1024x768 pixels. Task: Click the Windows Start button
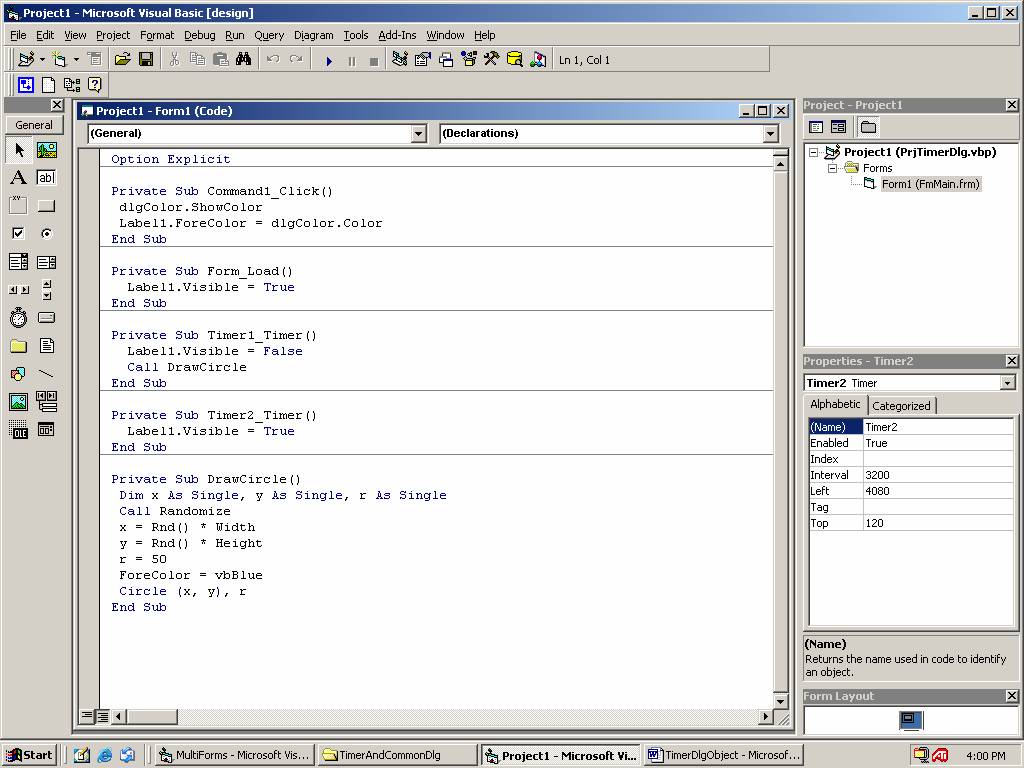(29, 755)
